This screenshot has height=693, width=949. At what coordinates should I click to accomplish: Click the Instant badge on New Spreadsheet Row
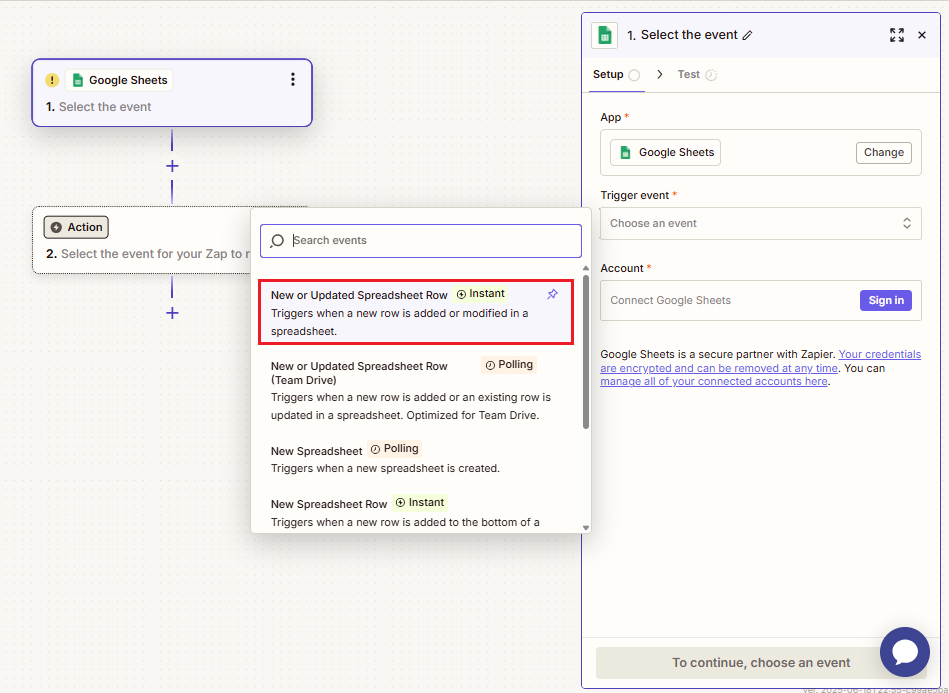tap(420, 502)
